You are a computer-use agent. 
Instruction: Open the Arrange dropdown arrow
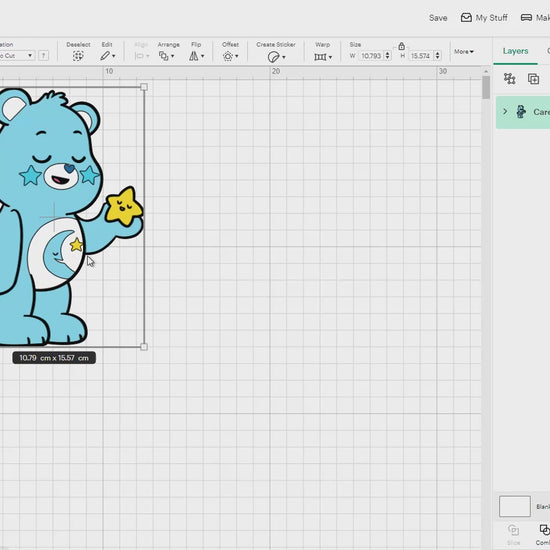[172, 56]
